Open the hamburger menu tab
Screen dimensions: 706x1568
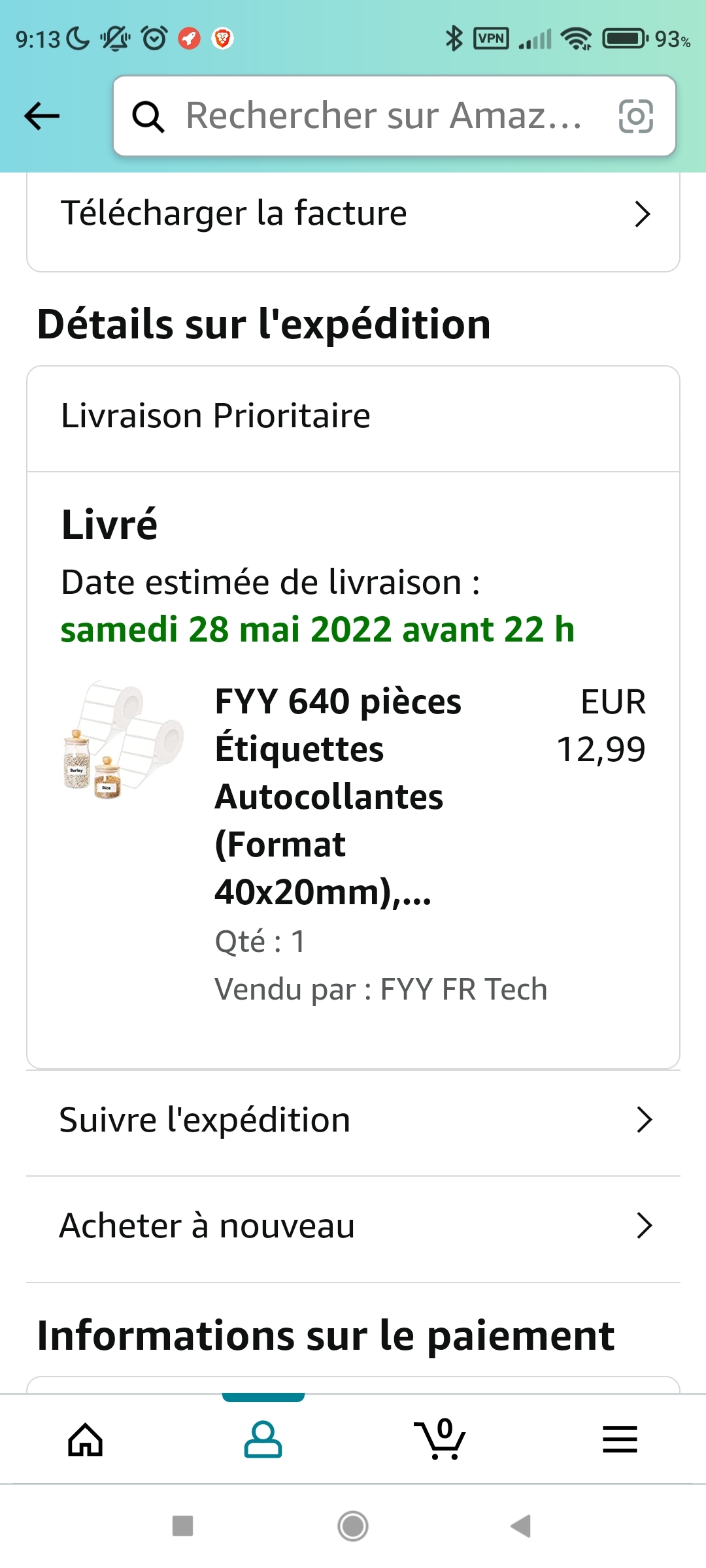coord(619,1440)
